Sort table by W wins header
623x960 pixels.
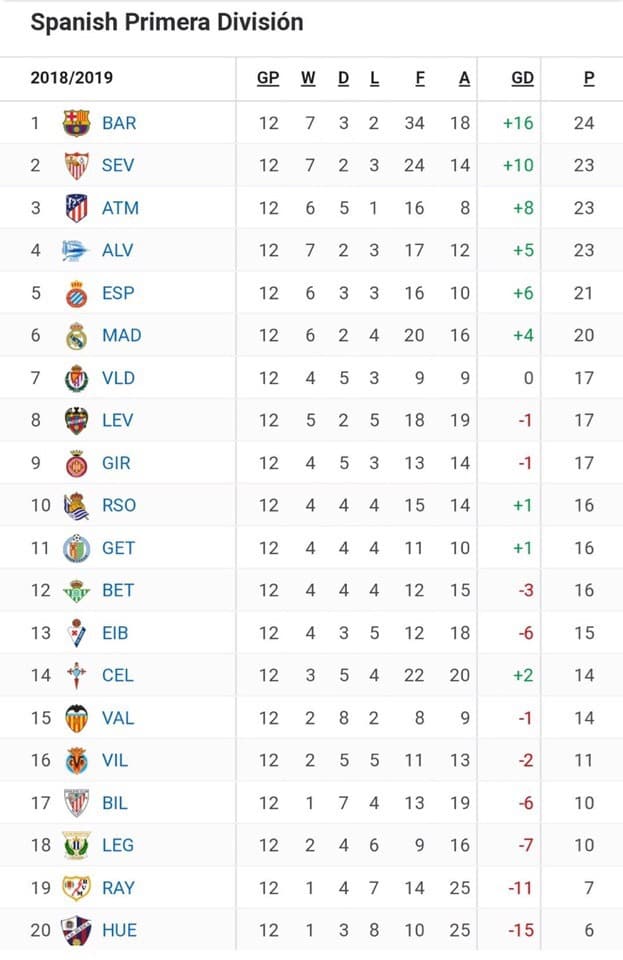[308, 78]
